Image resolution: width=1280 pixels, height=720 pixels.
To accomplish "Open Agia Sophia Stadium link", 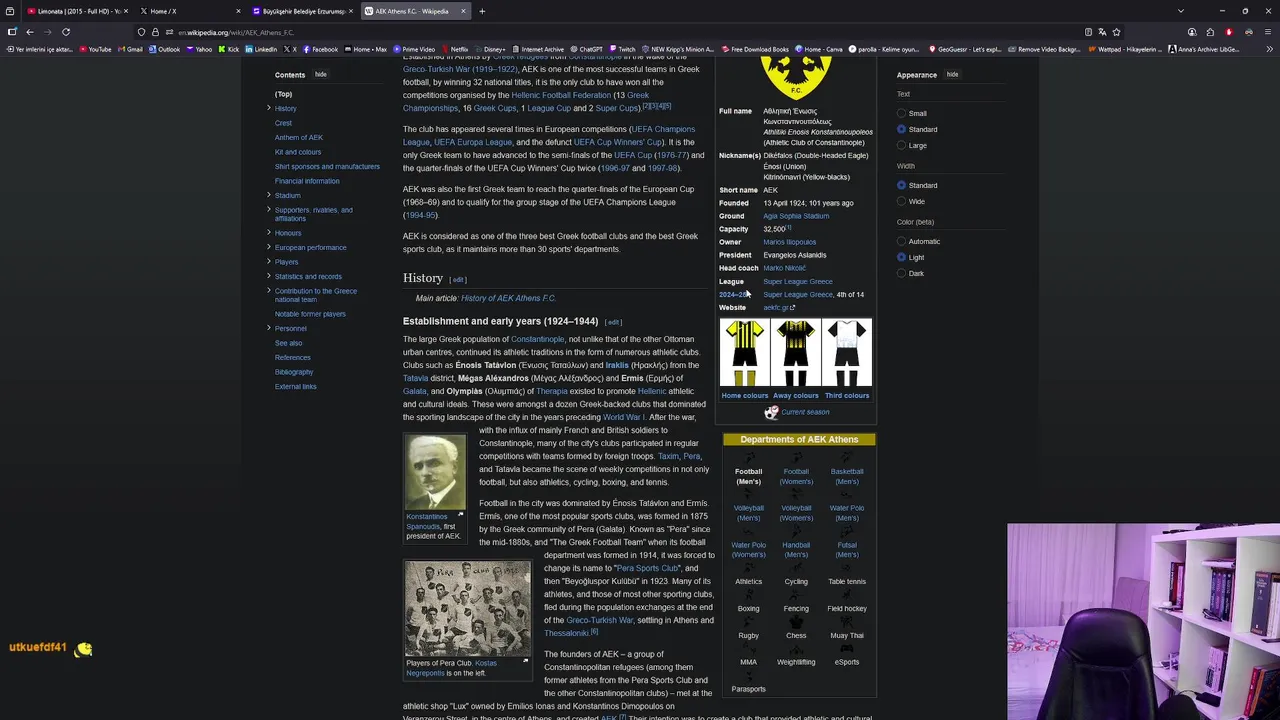I will coord(796,216).
